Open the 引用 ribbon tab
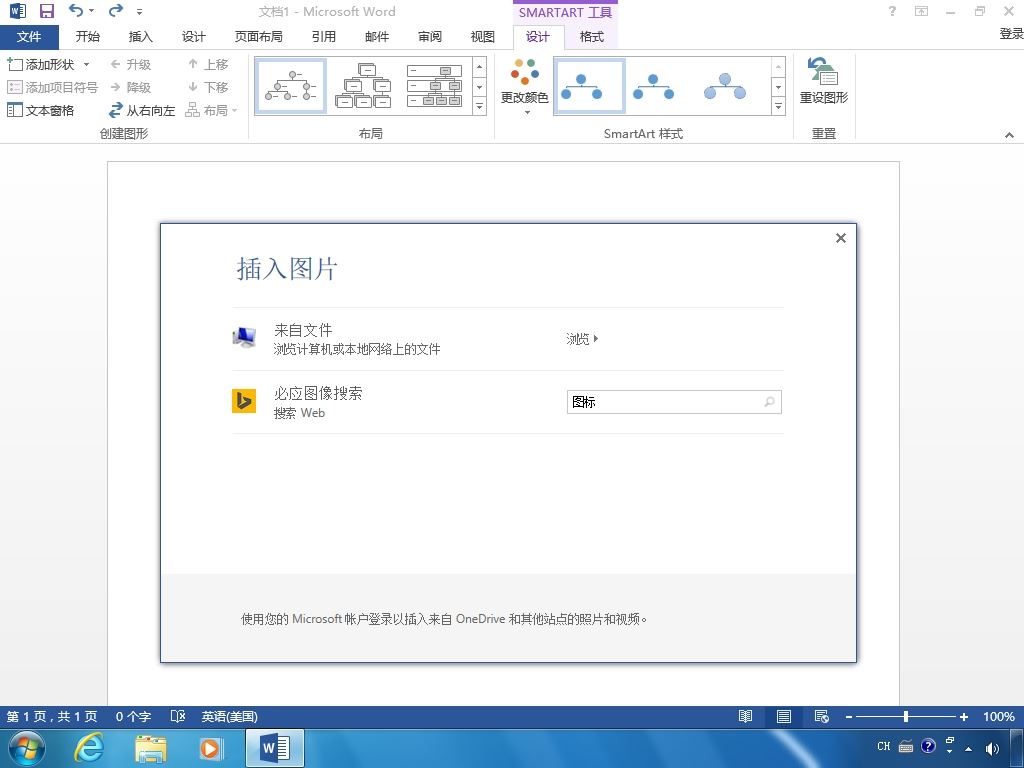Screen dimensions: 1024x768 pyautogui.click(x=323, y=37)
